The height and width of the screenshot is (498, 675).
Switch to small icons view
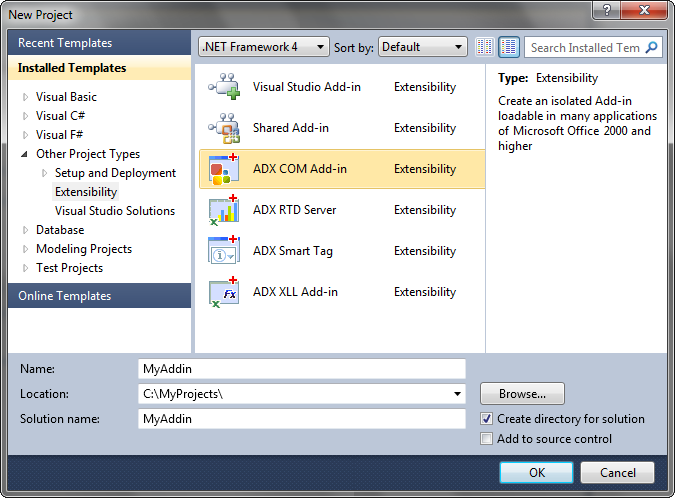click(x=485, y=47)
